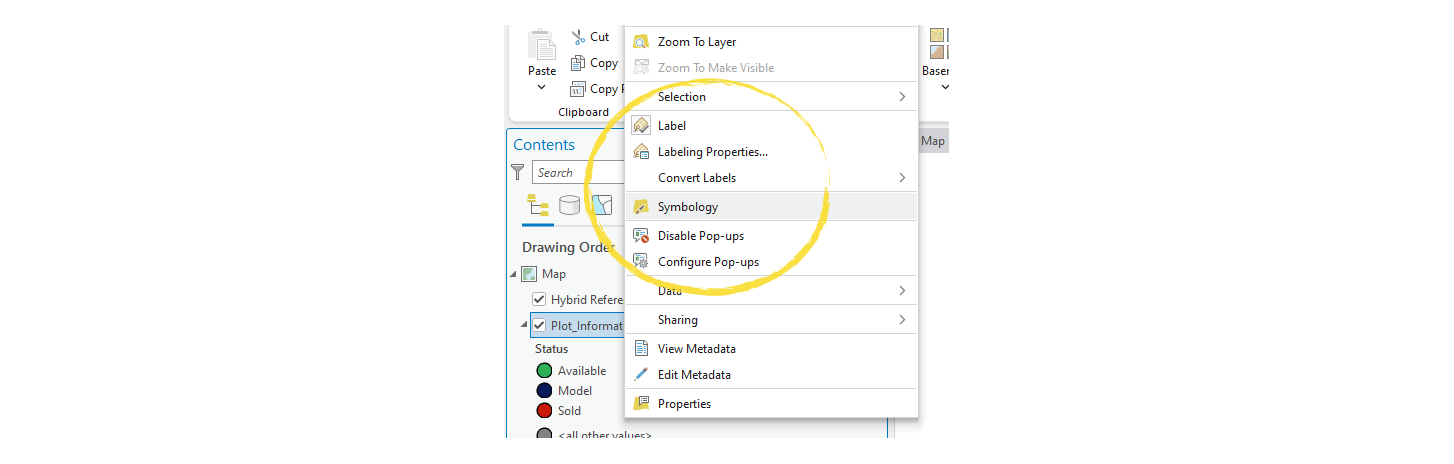Expand the Paste dropdown arrow
The height and width of the screenshot is (464, 1454).
click(542, 87)
